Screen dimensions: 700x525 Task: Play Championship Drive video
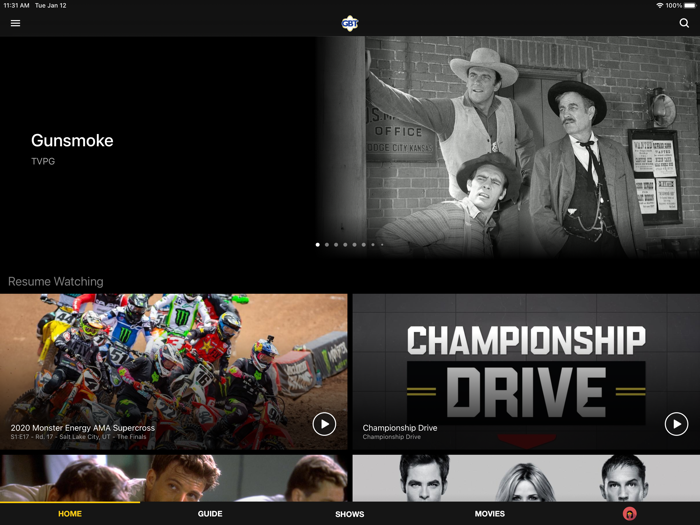click(676, 424)
